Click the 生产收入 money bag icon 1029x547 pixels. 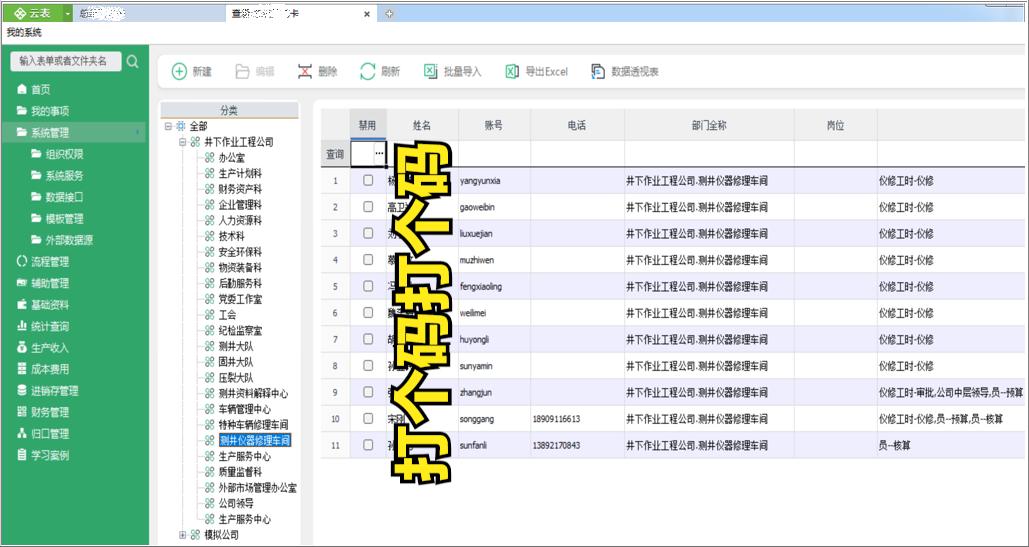22,348
